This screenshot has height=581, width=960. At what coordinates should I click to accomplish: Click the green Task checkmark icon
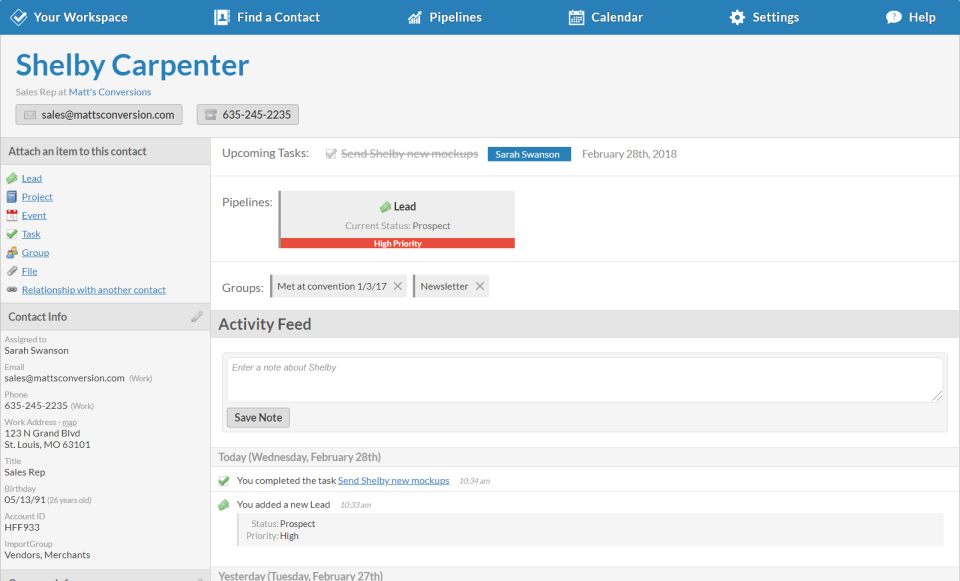(x=12, y=234)
